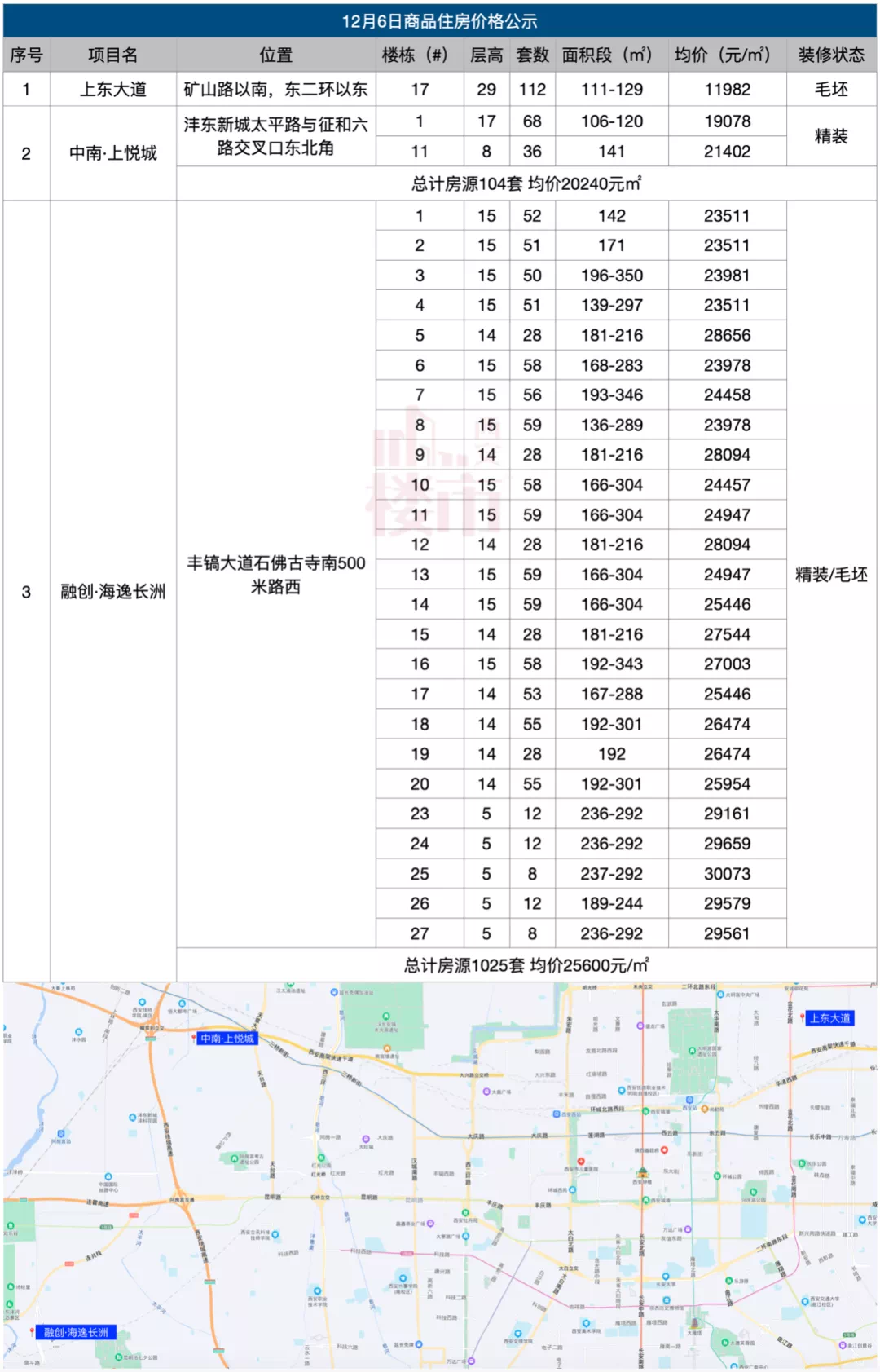This screenshot has height=1372, width=880.
Task: Click the 大明宫国家遗址公园 green icon
Action: 692,1051
